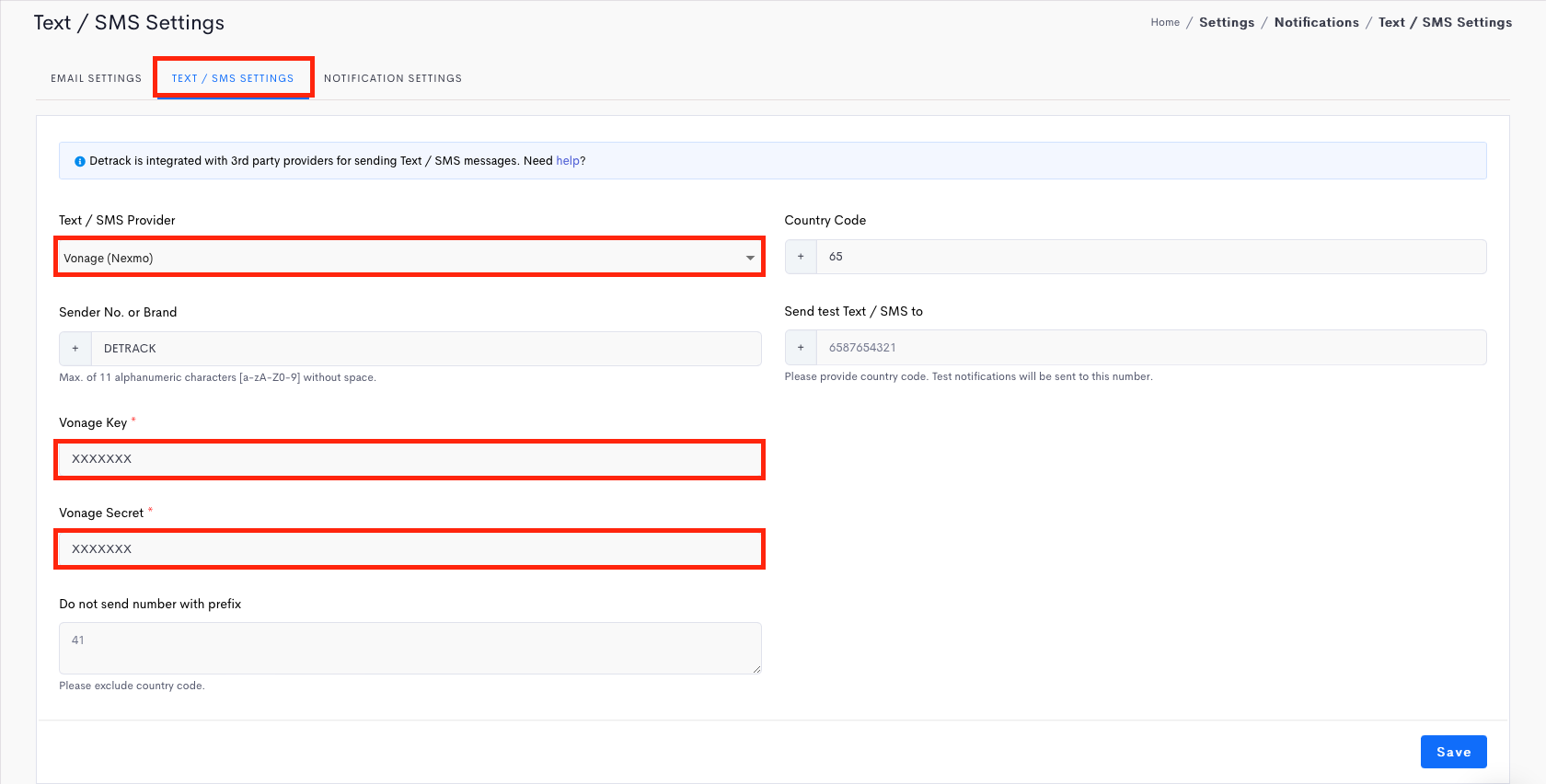The image size is (1546, 784).
Task: Click the 'Text / SMS Settings' page heading
Action: [129, 23]
